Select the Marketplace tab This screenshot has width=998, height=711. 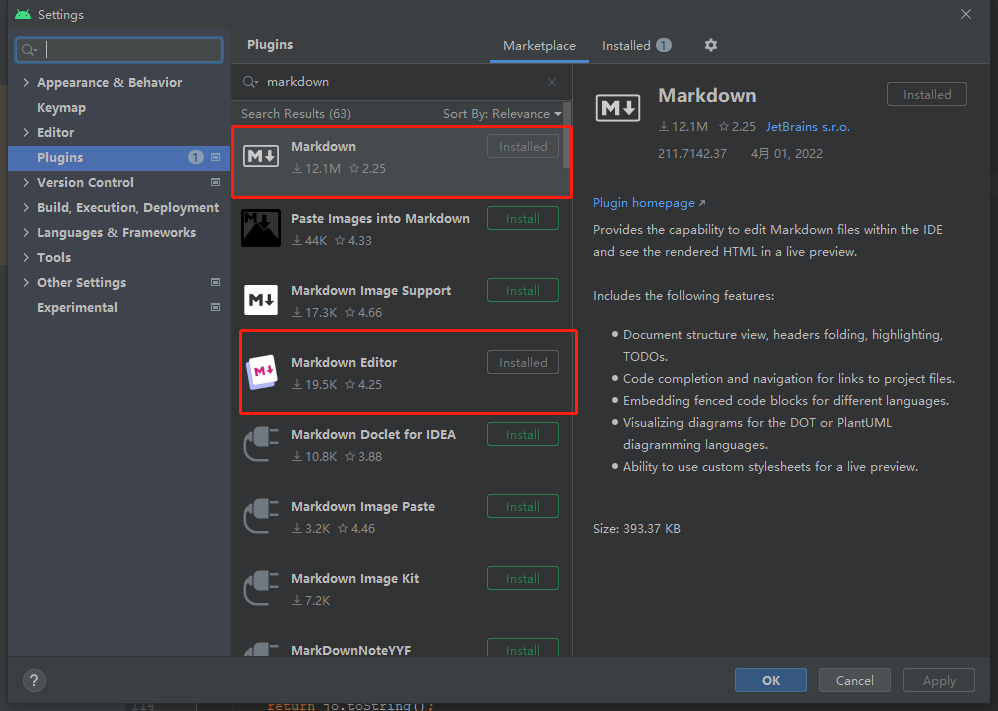(539, 45)
